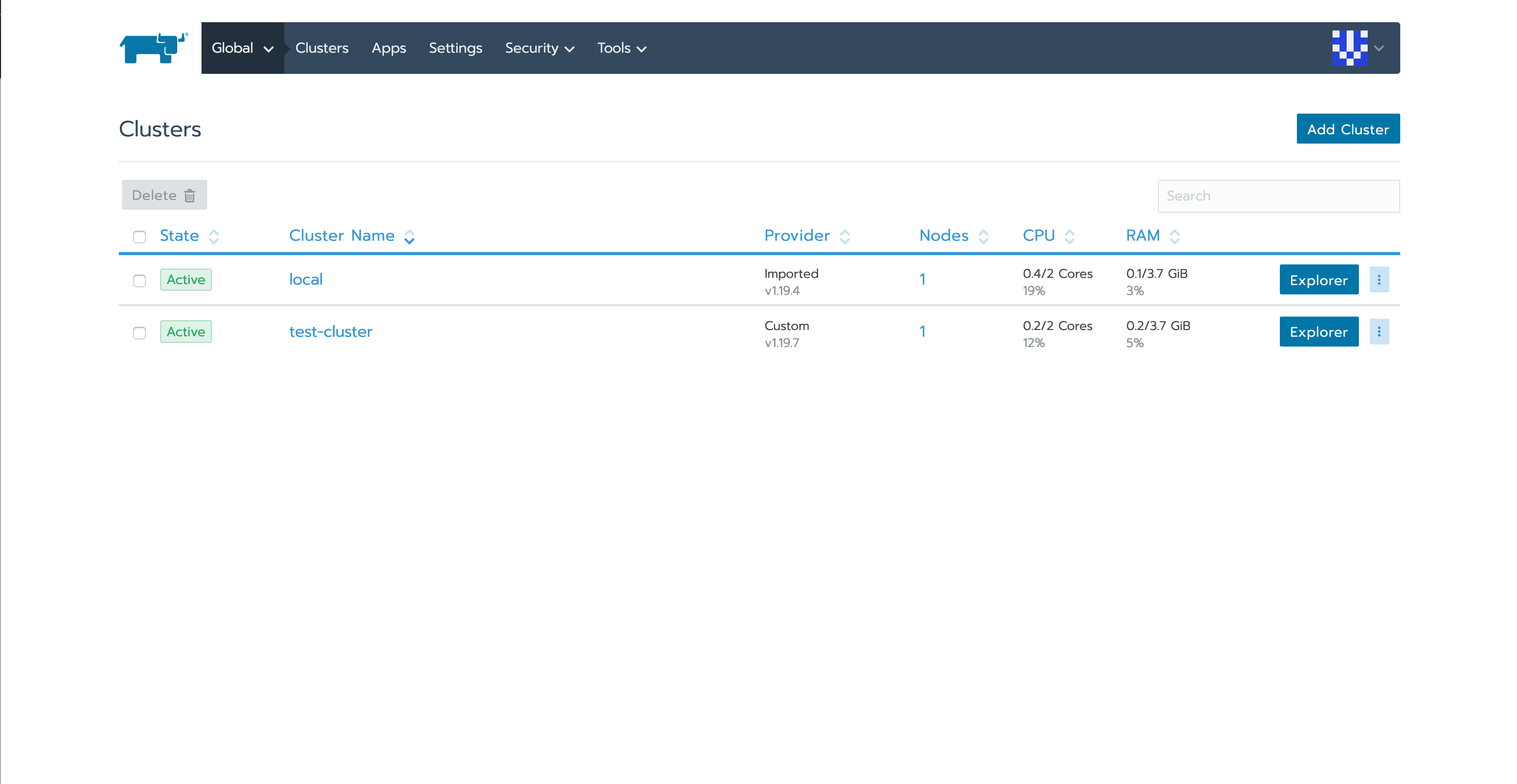The image size is (1517, 784).
Task: Expand the Security menu dropdown
Action: pos(539,48)
